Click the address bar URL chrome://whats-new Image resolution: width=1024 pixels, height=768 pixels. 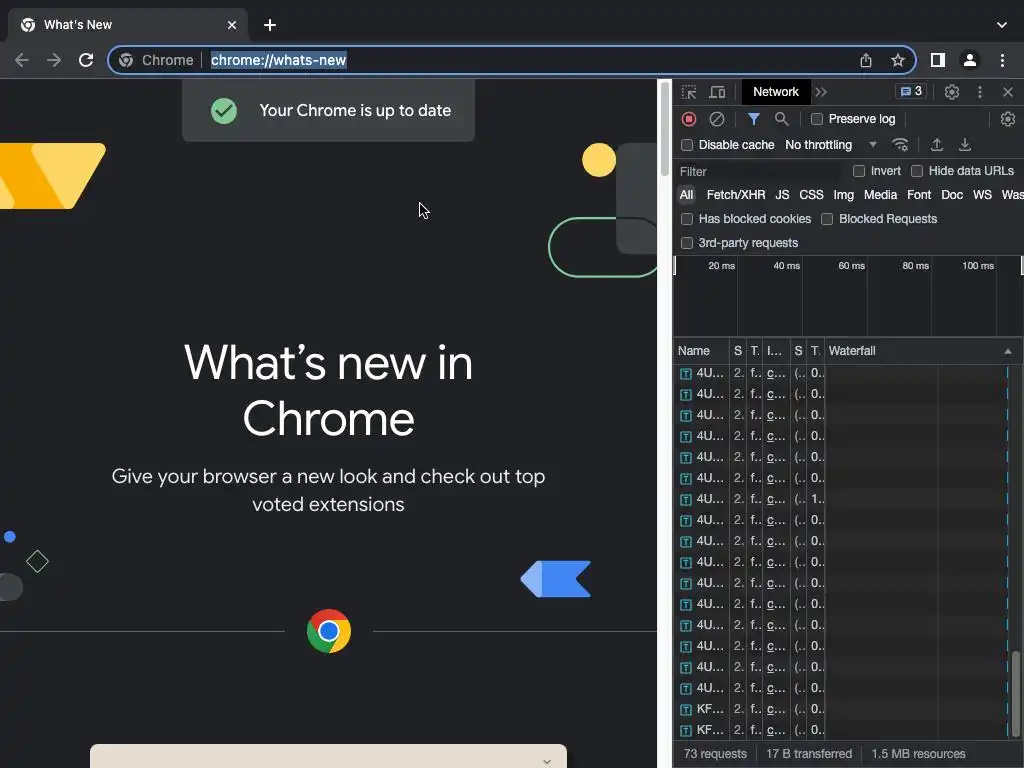point(278,60)
